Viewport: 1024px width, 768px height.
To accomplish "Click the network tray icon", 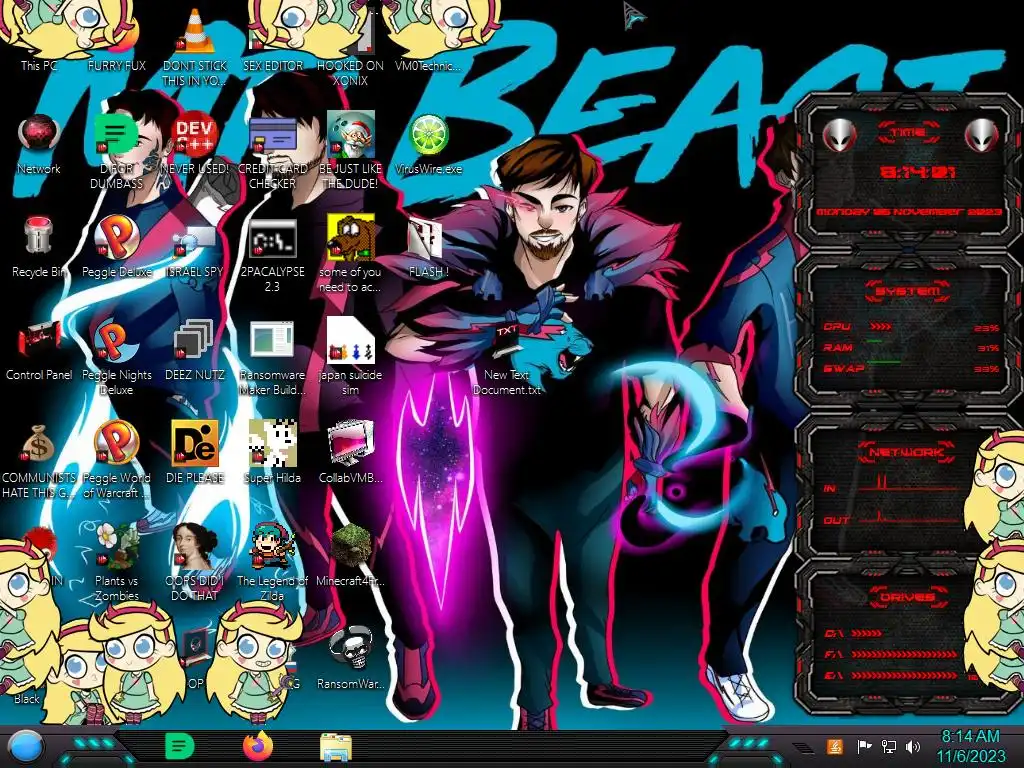I will [x=888, y=746].
